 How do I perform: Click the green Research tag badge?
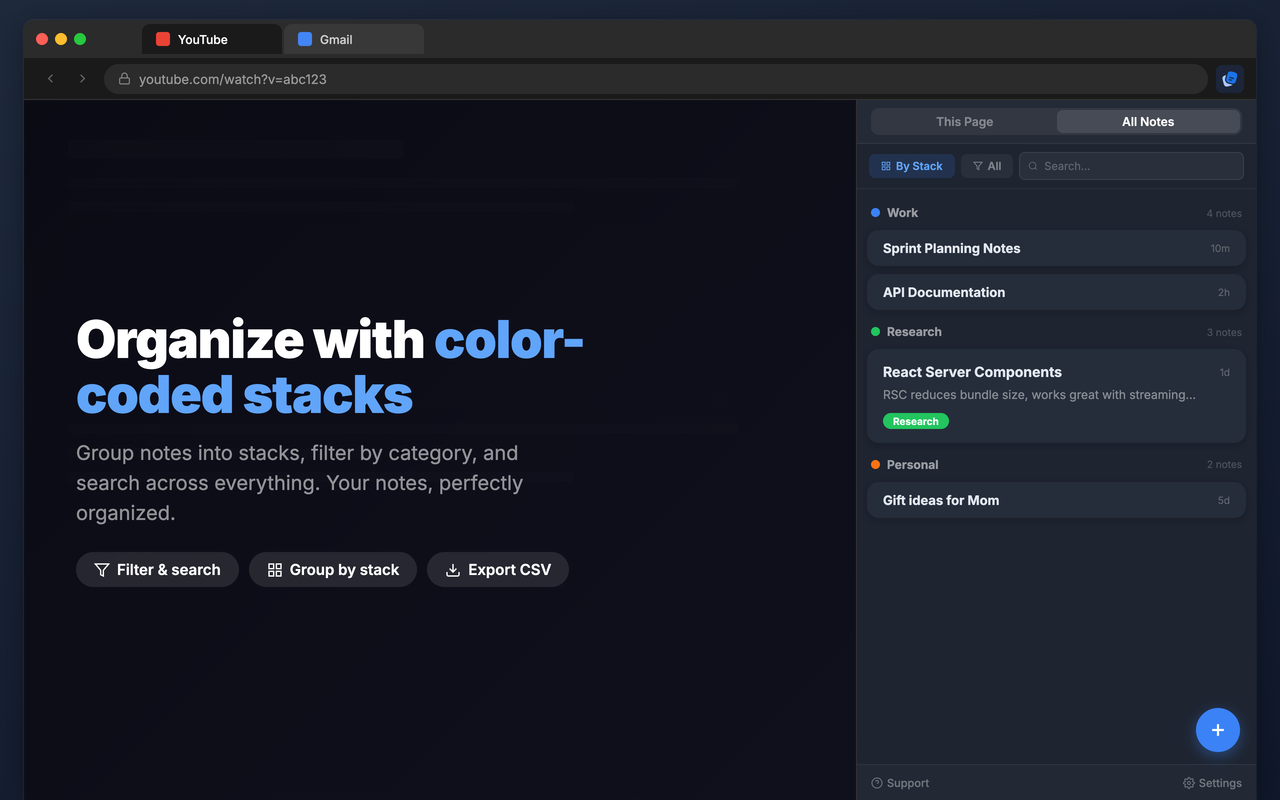915,421
